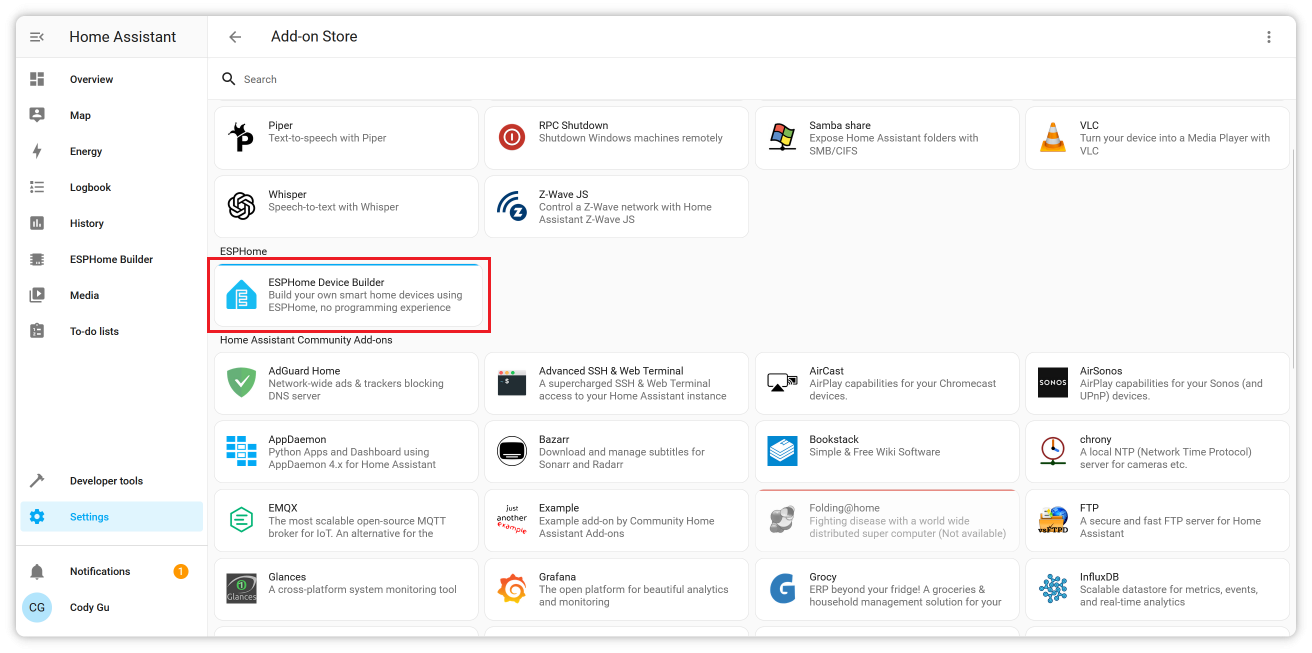Screen dimensions: 1312x653
Task: Click the Bookstack description text
Action: pos(875,452)
